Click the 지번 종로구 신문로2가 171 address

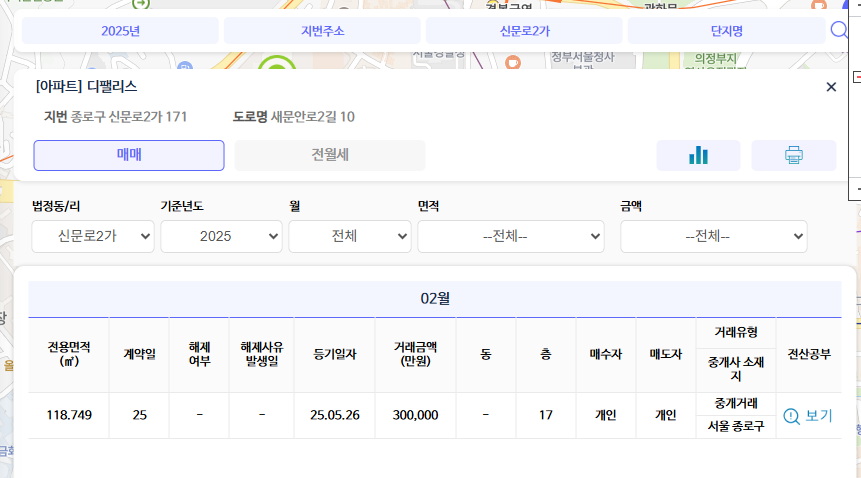(x=115, y=117)
